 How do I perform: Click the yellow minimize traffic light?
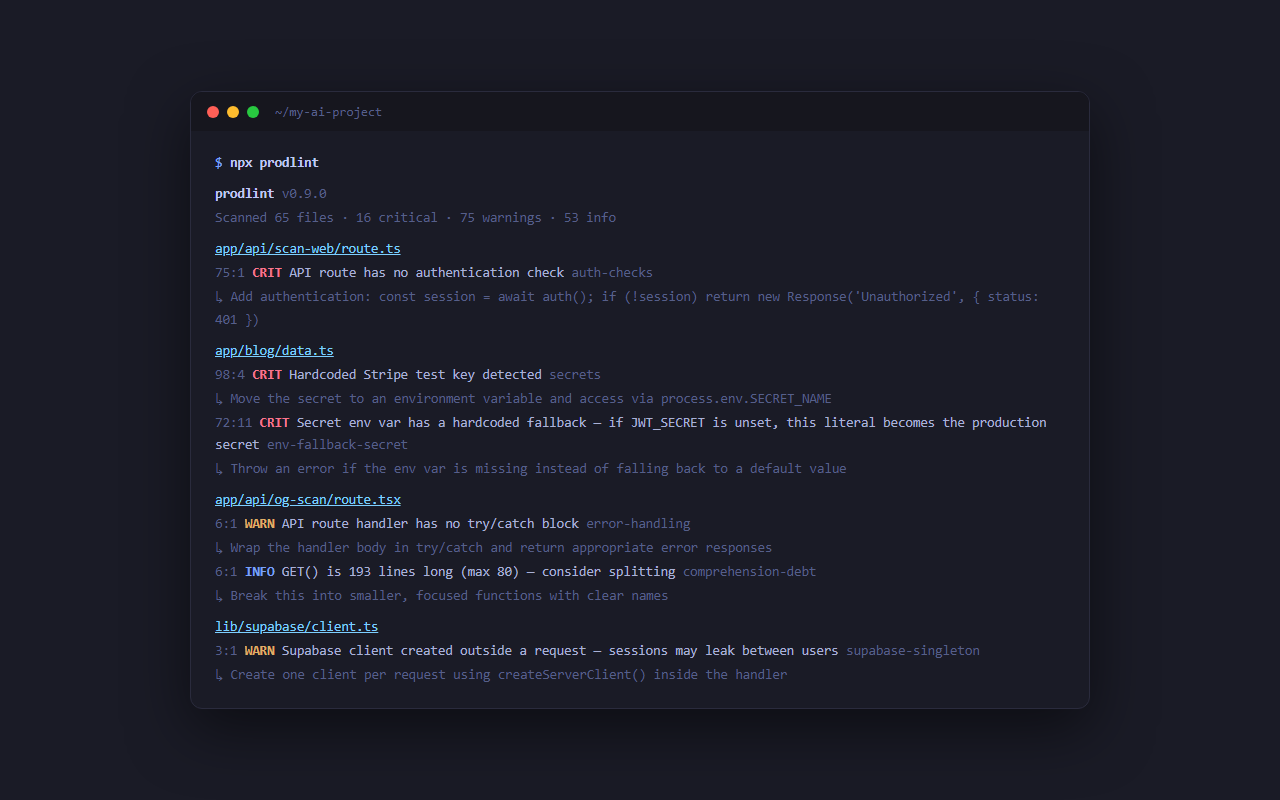[233, 112]
